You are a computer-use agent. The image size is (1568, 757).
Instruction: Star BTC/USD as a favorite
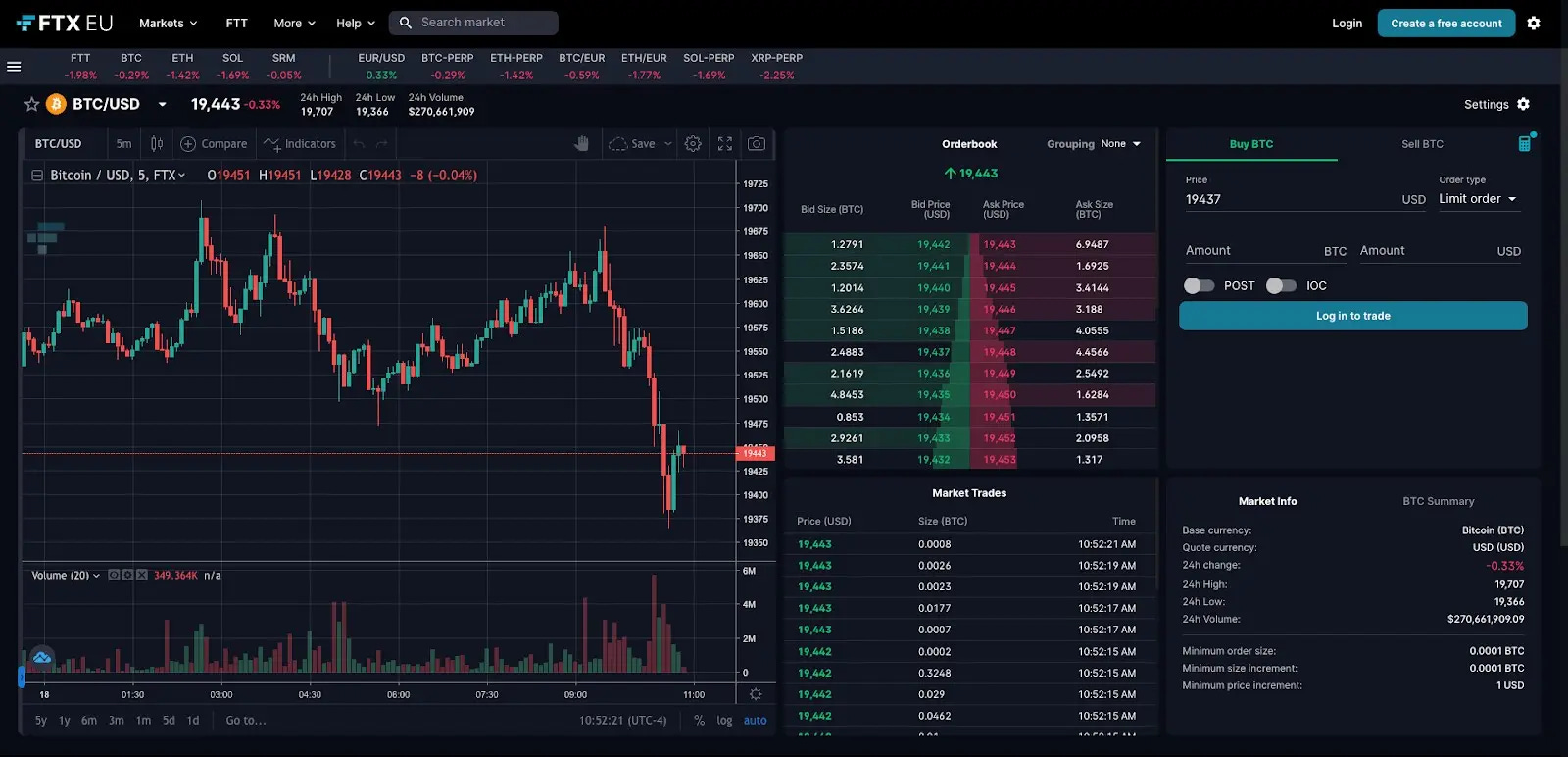[31, 104]
